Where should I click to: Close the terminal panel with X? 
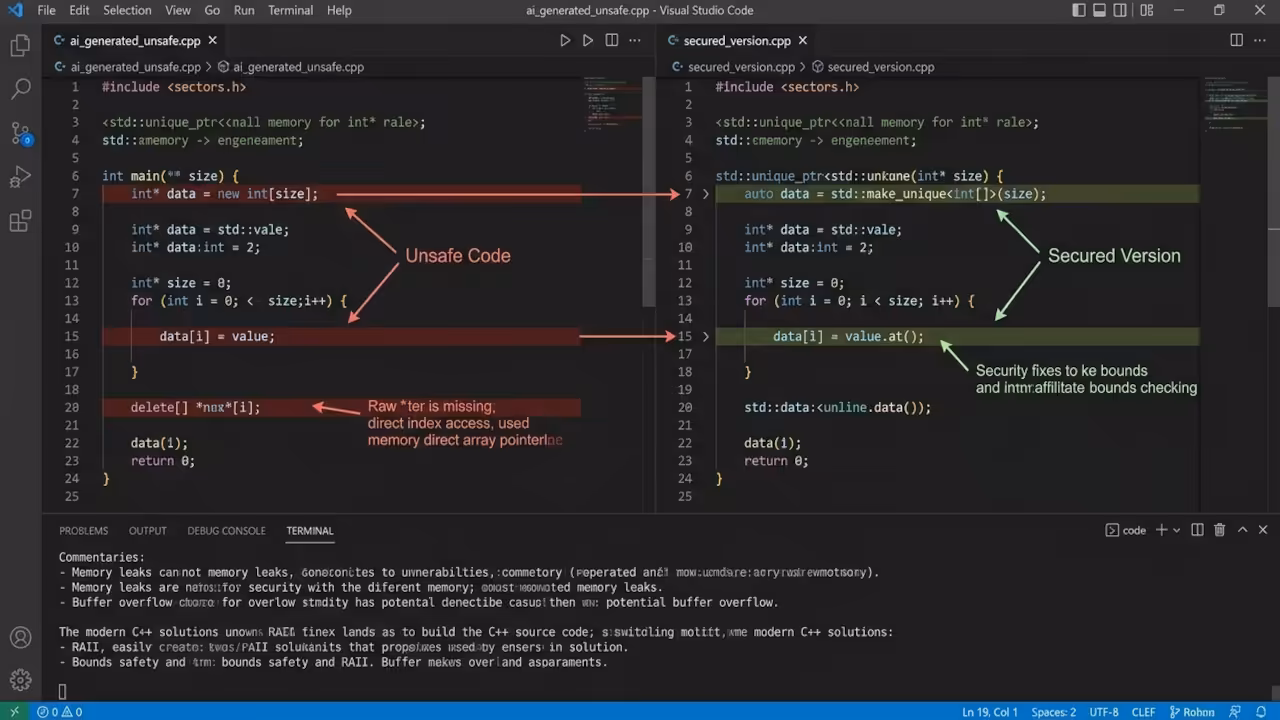click(1263, 530)
